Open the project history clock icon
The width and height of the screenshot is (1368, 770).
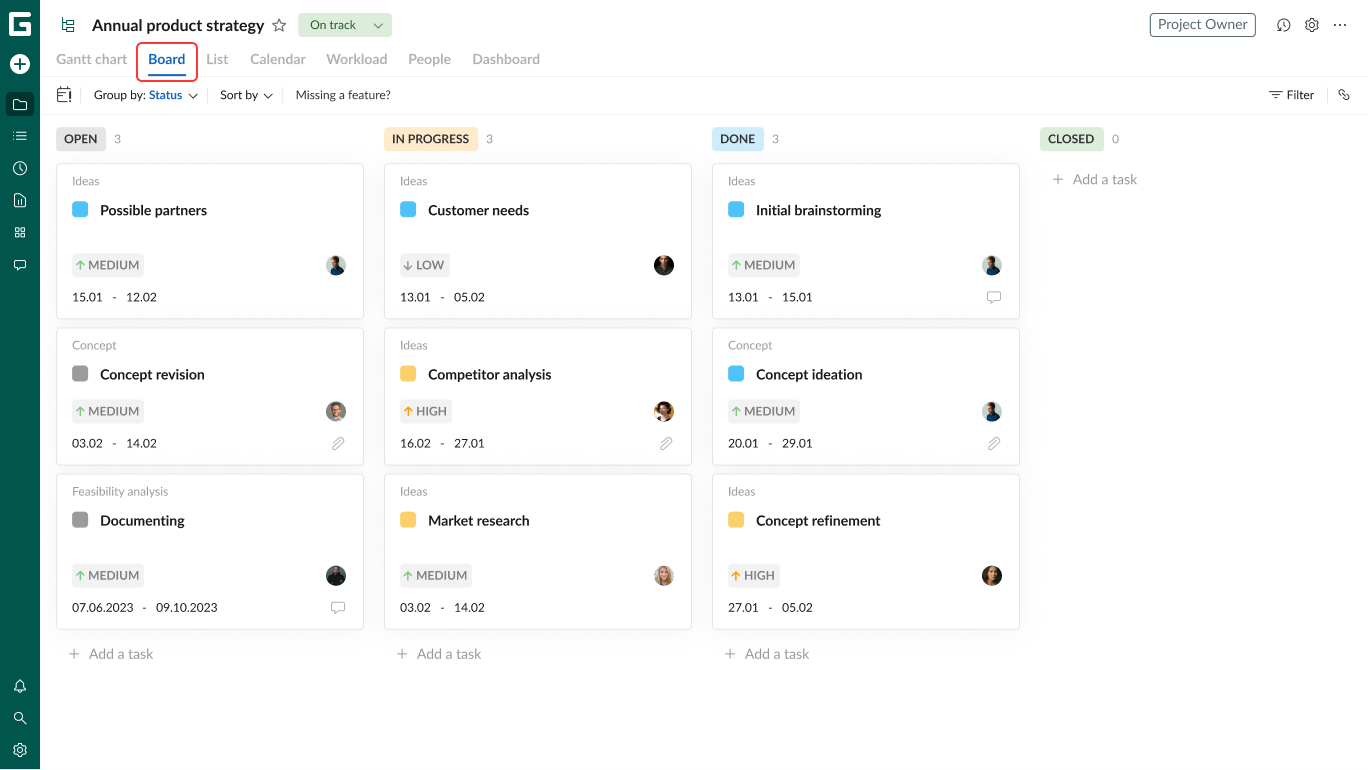click(x=1283, y=25)
